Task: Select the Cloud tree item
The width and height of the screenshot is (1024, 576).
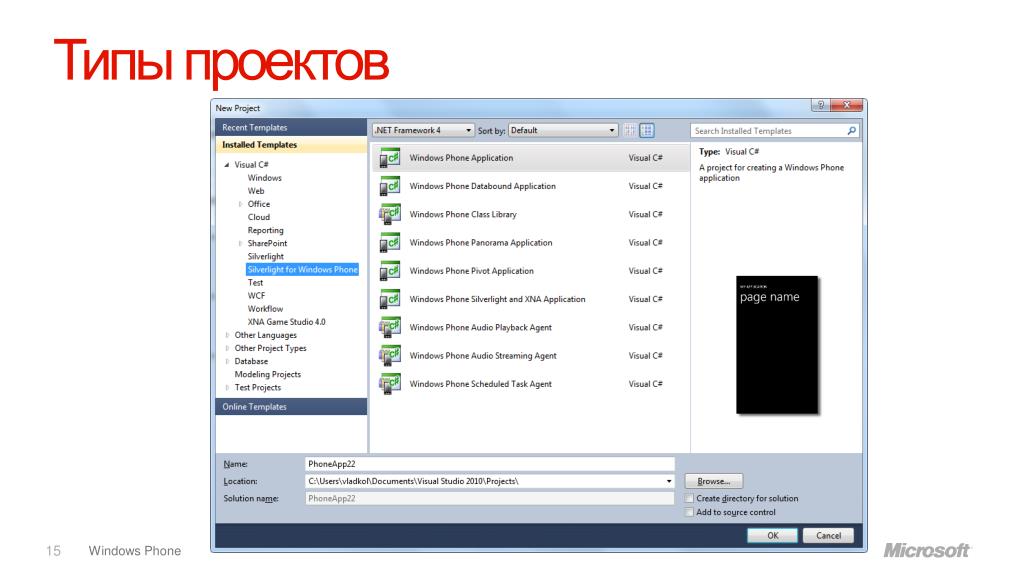Action: pyautogui.click(x=259, y=217)
